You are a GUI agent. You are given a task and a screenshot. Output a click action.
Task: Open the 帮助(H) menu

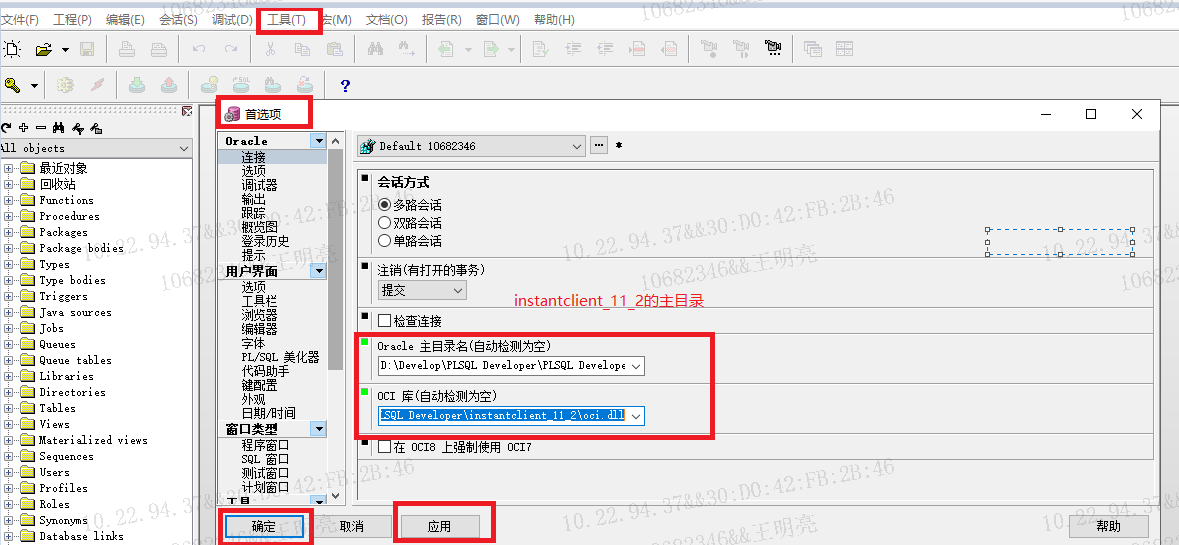point(554,20)
